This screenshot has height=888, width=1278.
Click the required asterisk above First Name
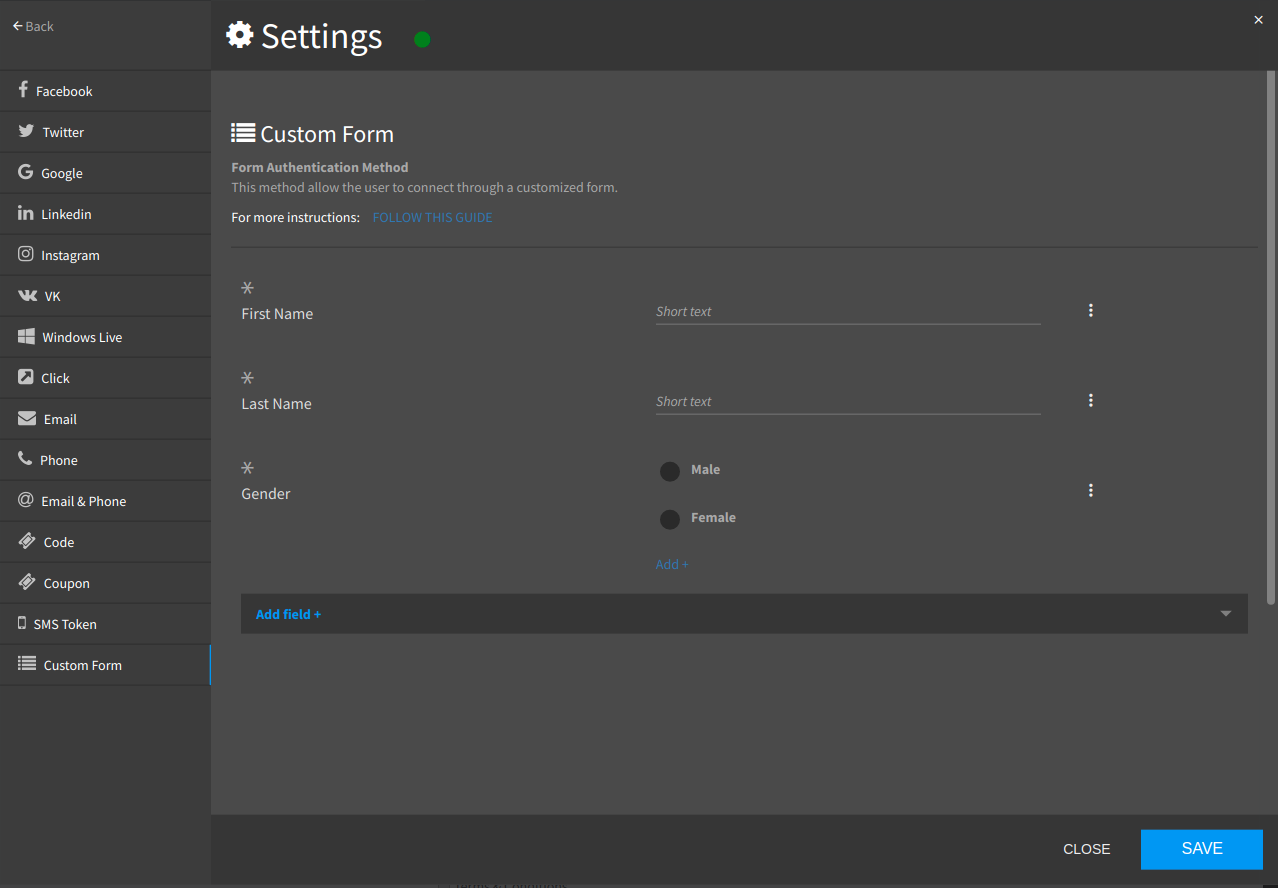(248, 288)
